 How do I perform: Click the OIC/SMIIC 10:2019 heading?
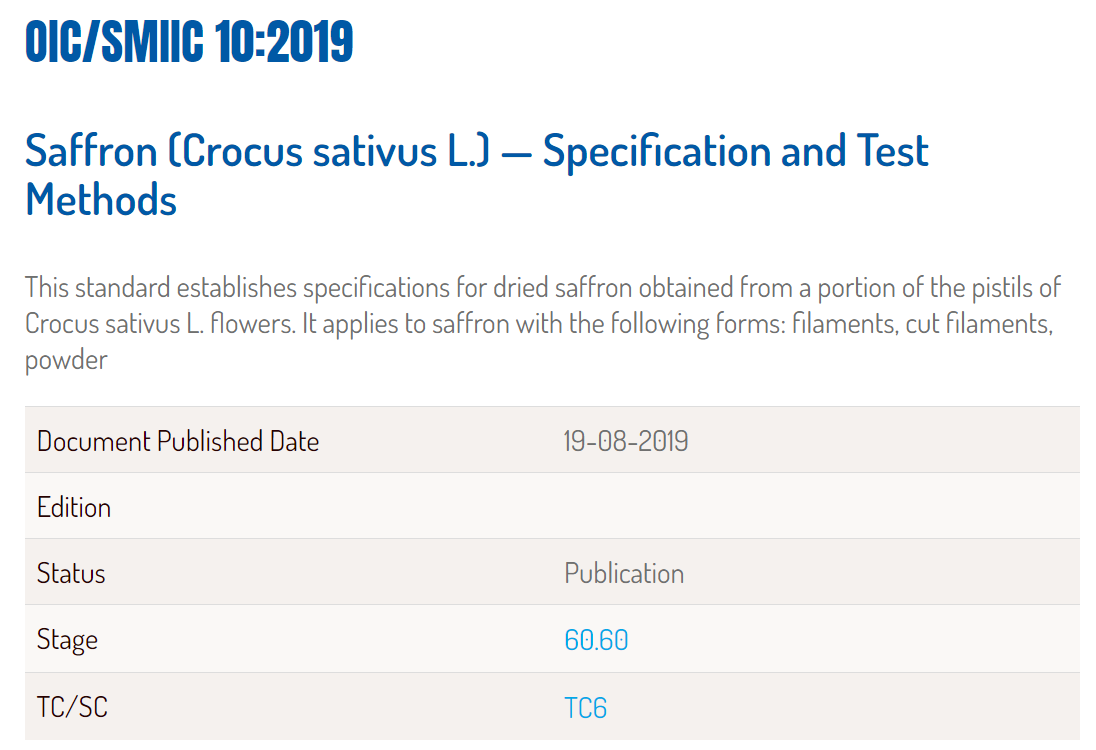pyautogui.click(x=189, y=42)
